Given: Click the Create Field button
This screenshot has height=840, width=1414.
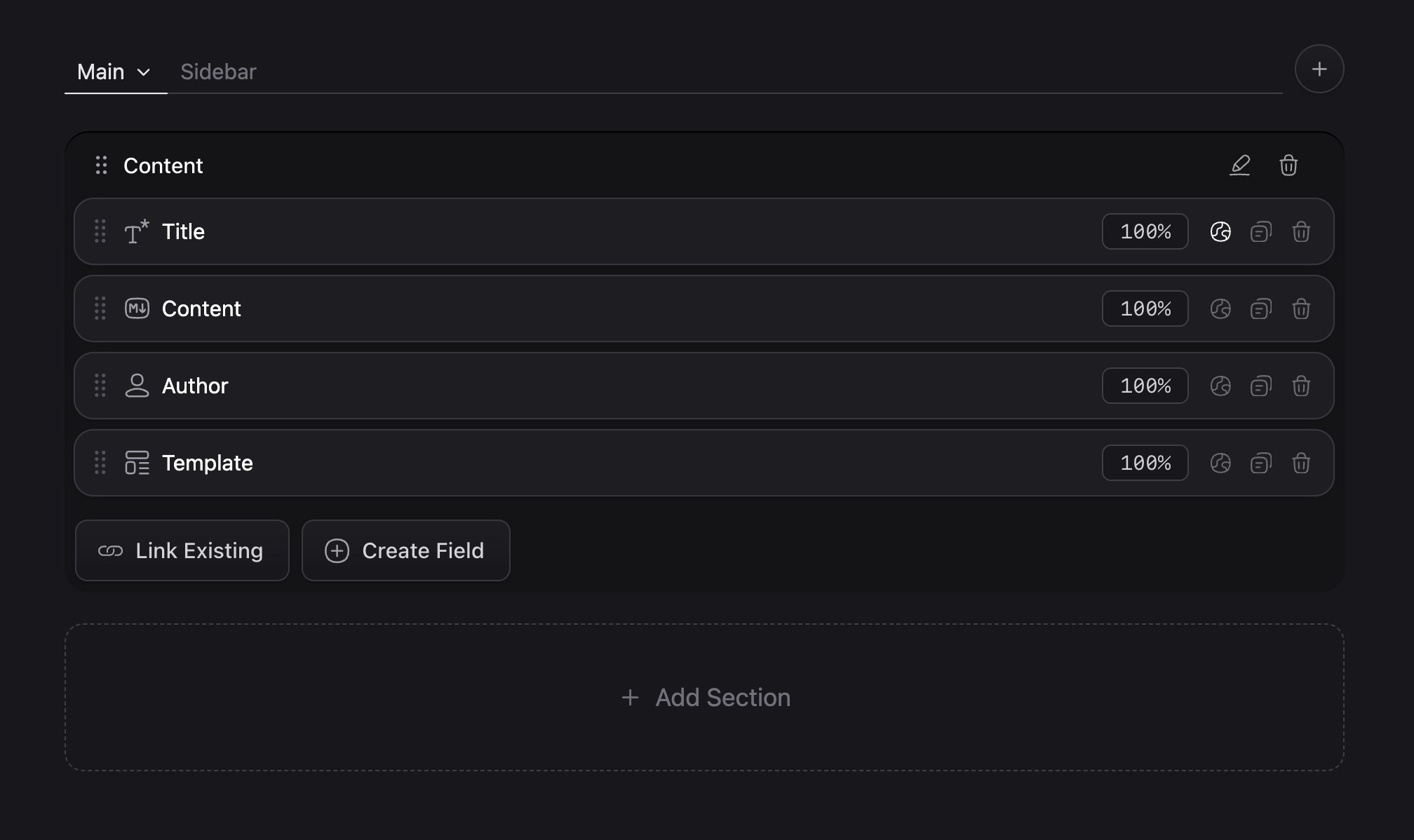Looking at the screenshot, I should click(x=405, y=550).
